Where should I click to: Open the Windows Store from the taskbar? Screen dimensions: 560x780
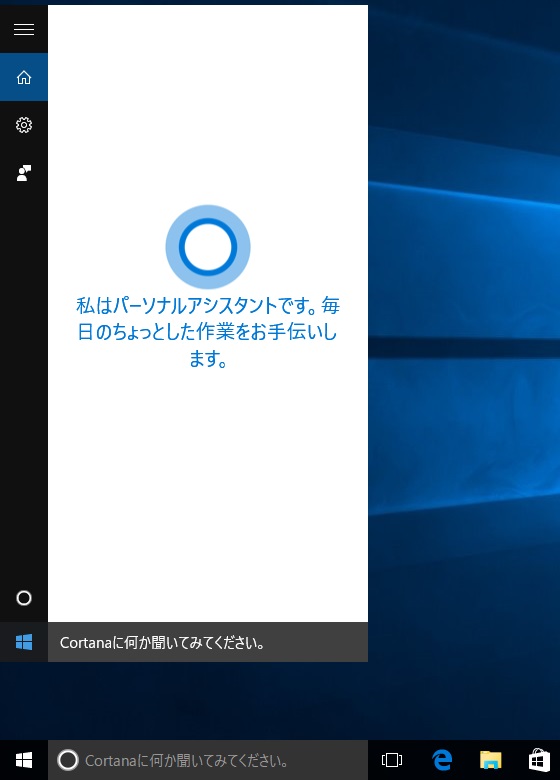pyautogui.click(x=539, y=760)
